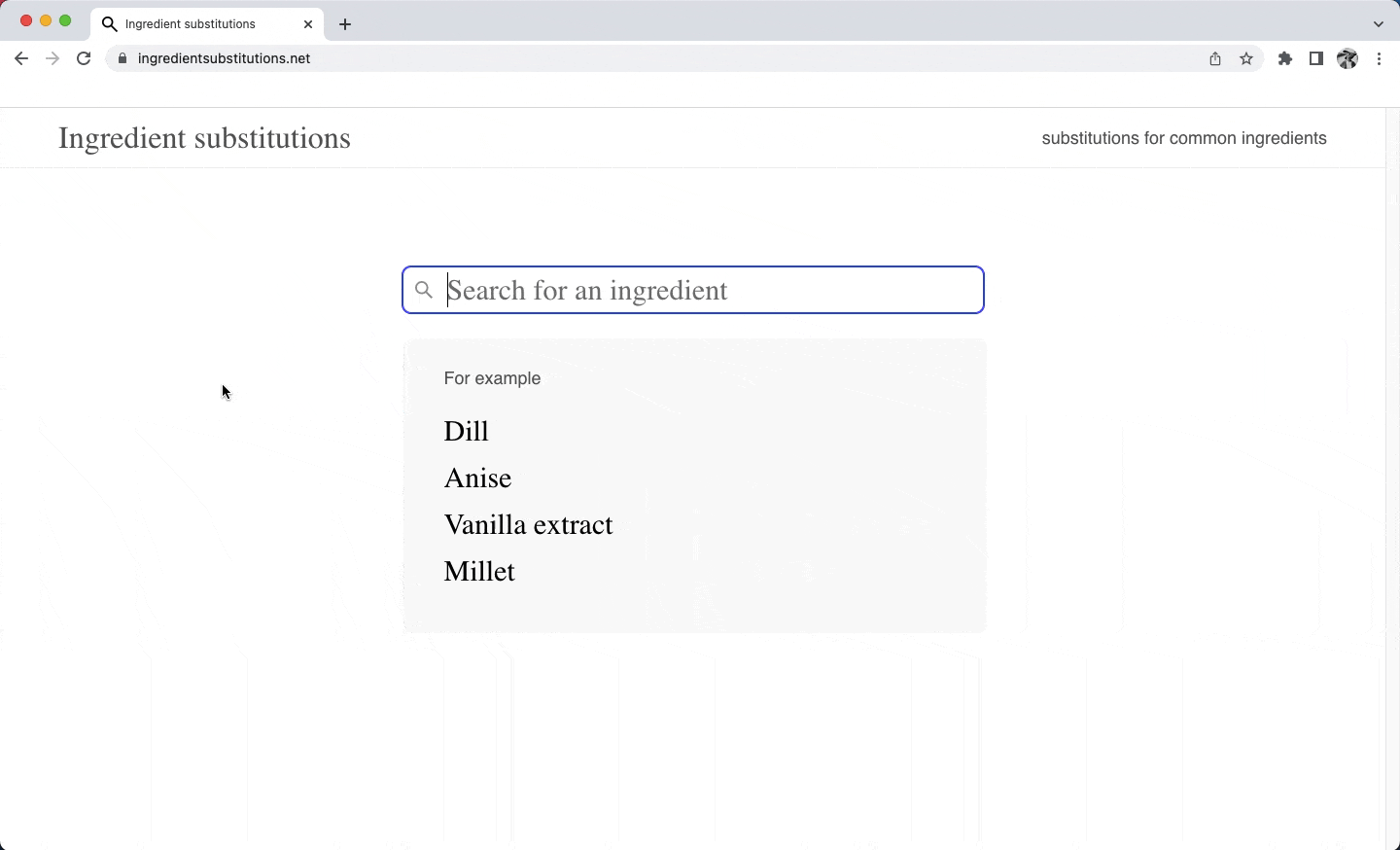Click the share icon in the address bar

tap(1213, 58)
